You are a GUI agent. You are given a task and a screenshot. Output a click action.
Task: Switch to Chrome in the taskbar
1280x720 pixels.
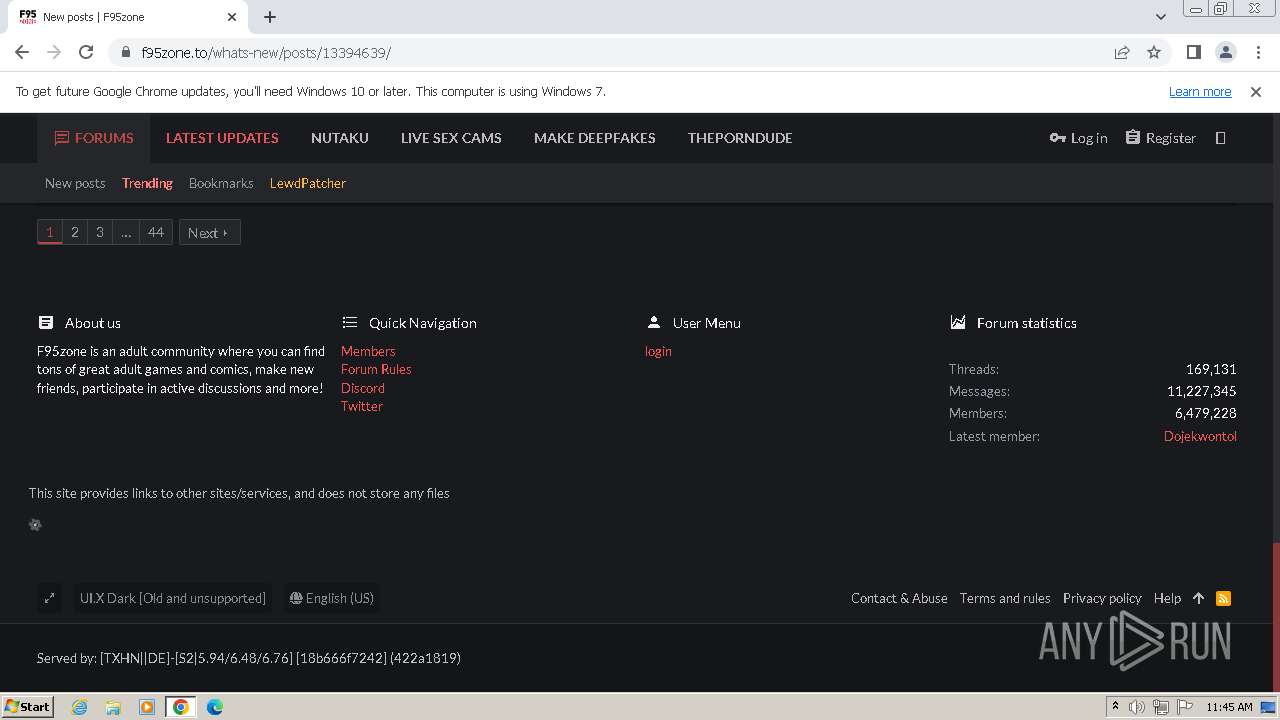coord(181,707)
